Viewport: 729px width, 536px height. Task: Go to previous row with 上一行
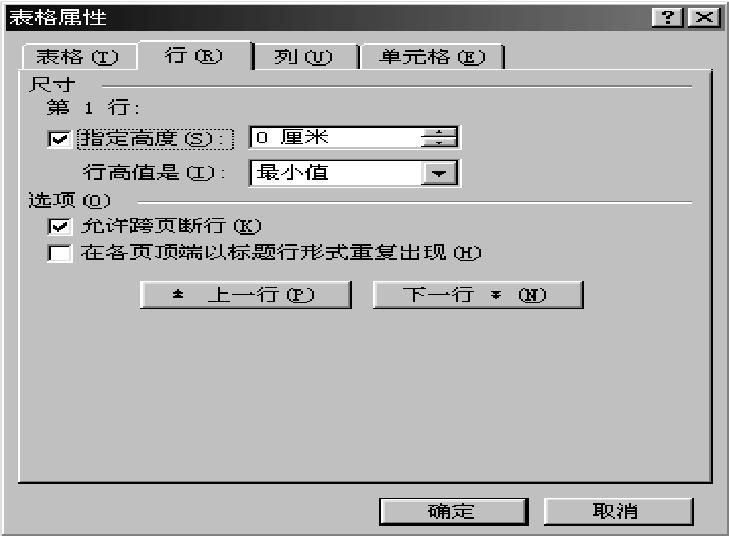pos(245,295)
